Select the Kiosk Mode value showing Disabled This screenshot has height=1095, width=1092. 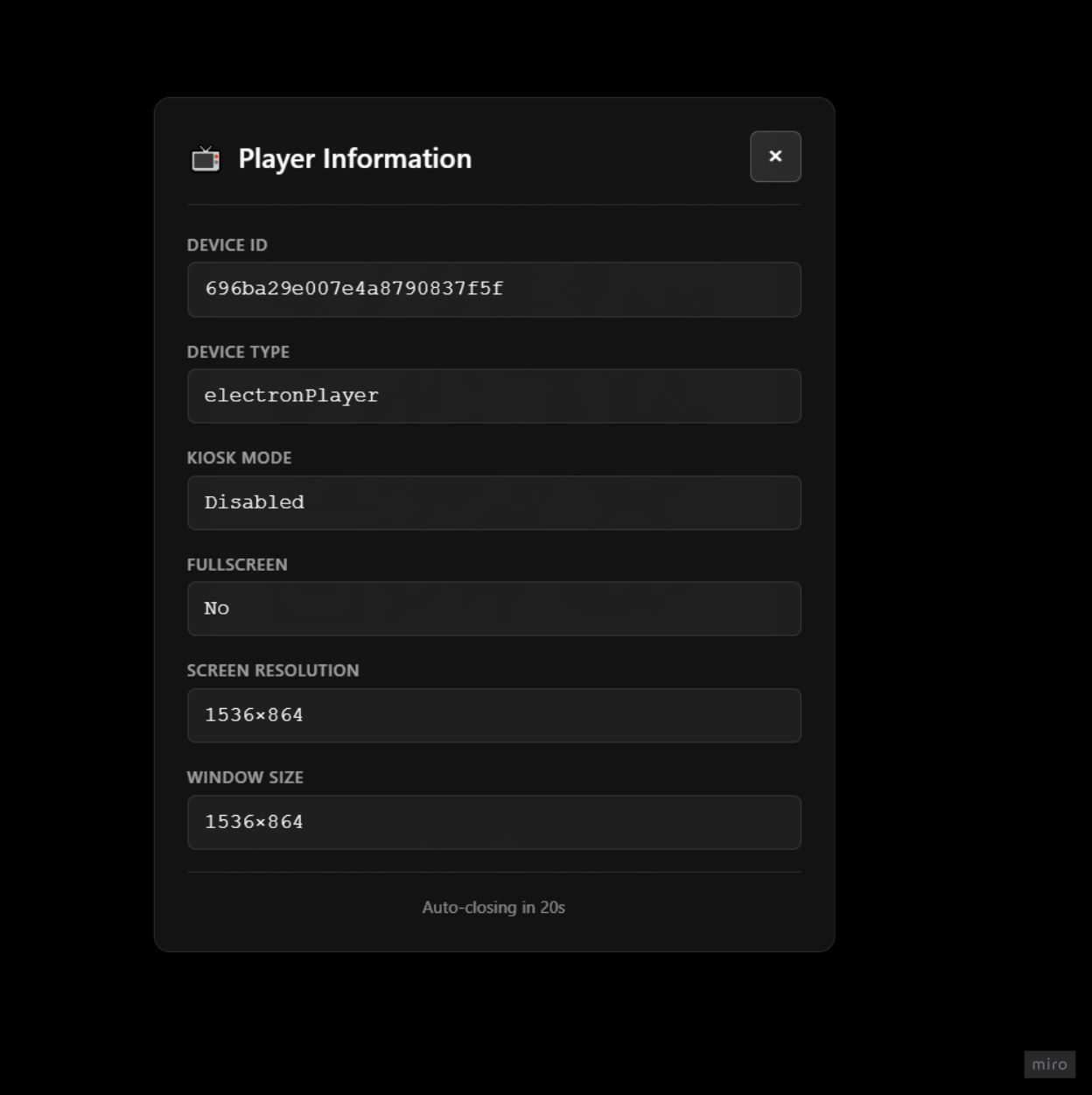pyautogui.click(x=493, y=502)
